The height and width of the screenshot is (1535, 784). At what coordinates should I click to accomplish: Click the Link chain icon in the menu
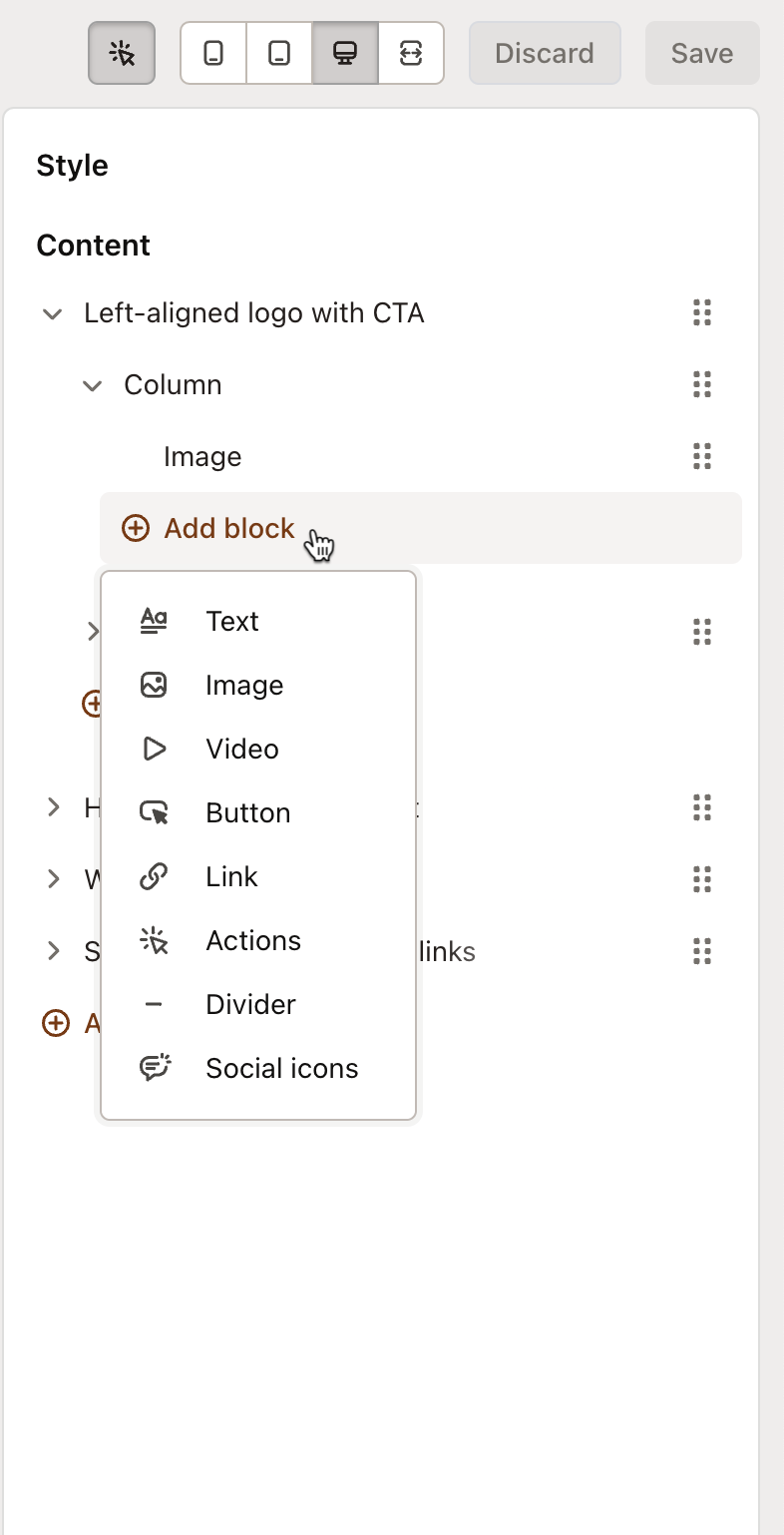pyautogui.click(x=154, y=875)
